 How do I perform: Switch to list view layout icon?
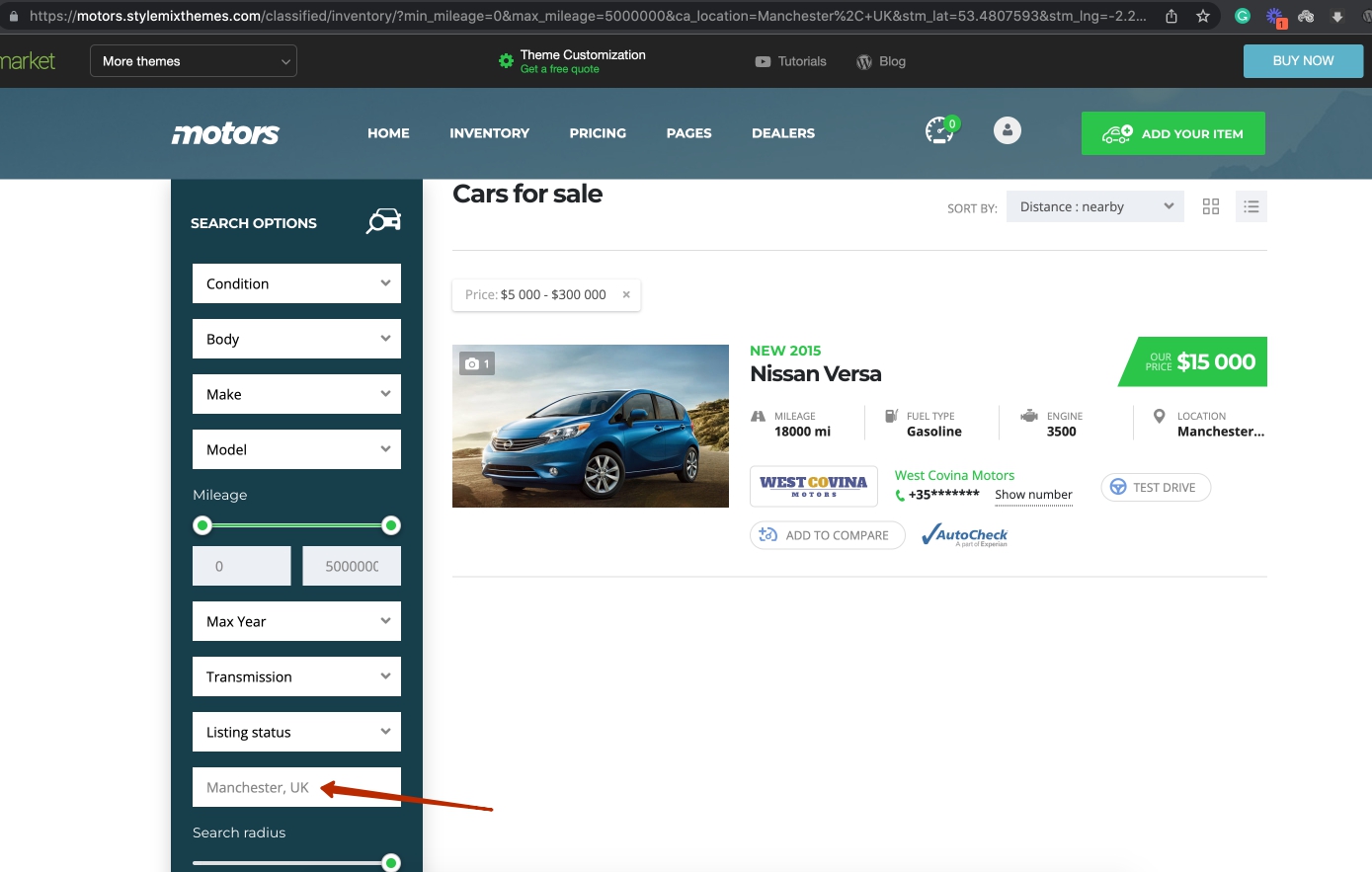1251,206
